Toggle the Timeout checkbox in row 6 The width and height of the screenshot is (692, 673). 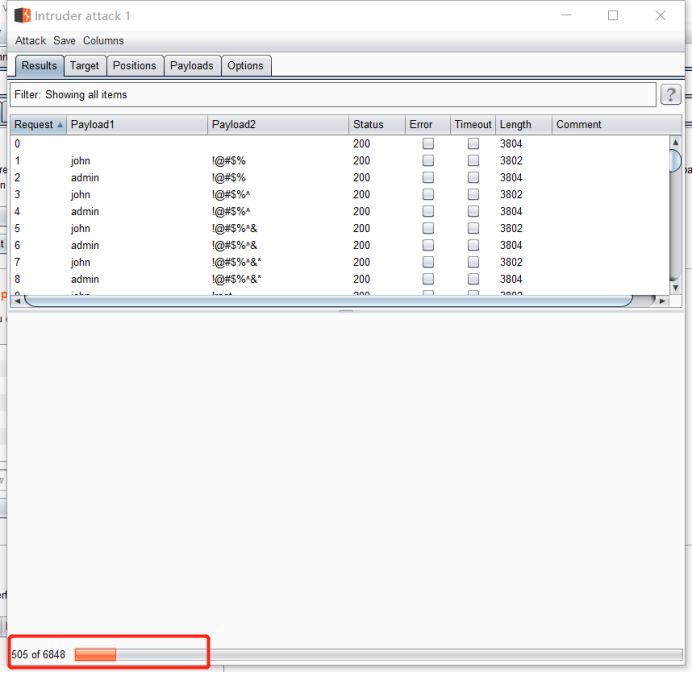click(473, 245)
